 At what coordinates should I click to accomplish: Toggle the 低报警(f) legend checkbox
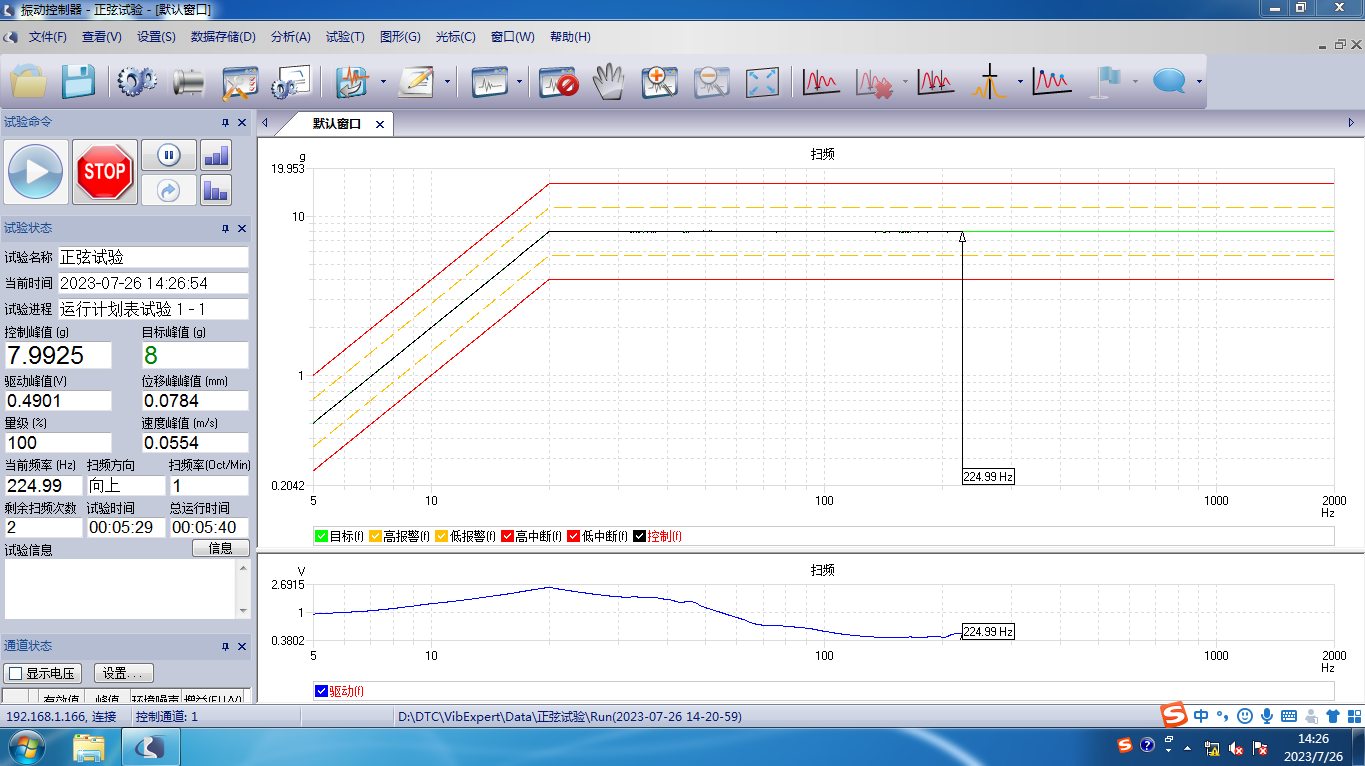click(x=441, y=536)
